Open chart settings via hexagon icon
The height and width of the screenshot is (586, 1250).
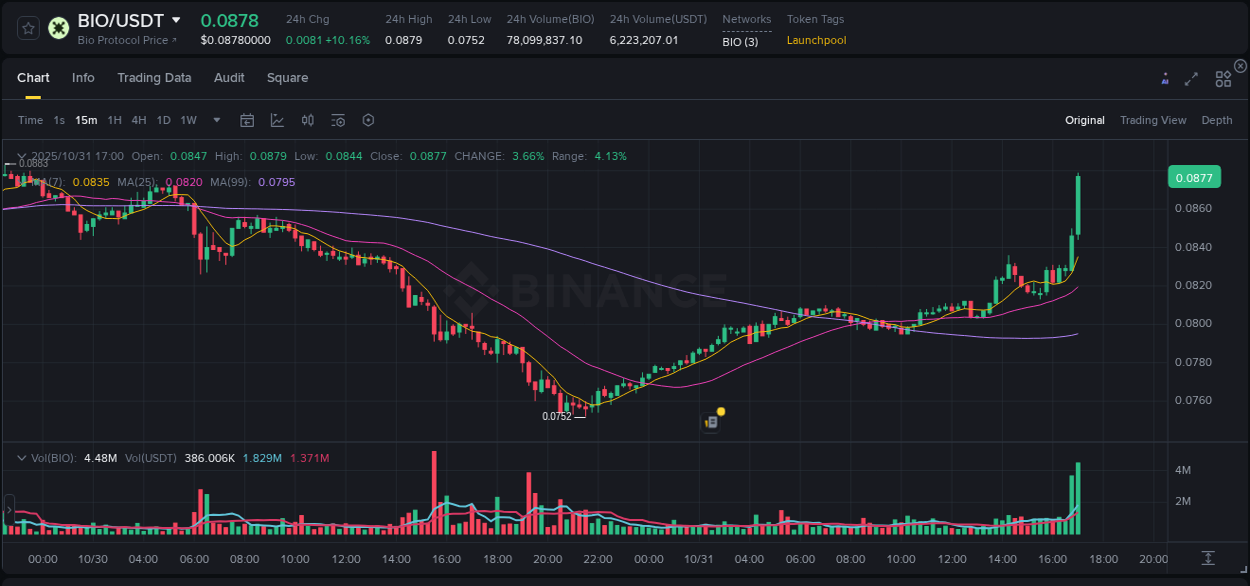click(x=367, y=120)
